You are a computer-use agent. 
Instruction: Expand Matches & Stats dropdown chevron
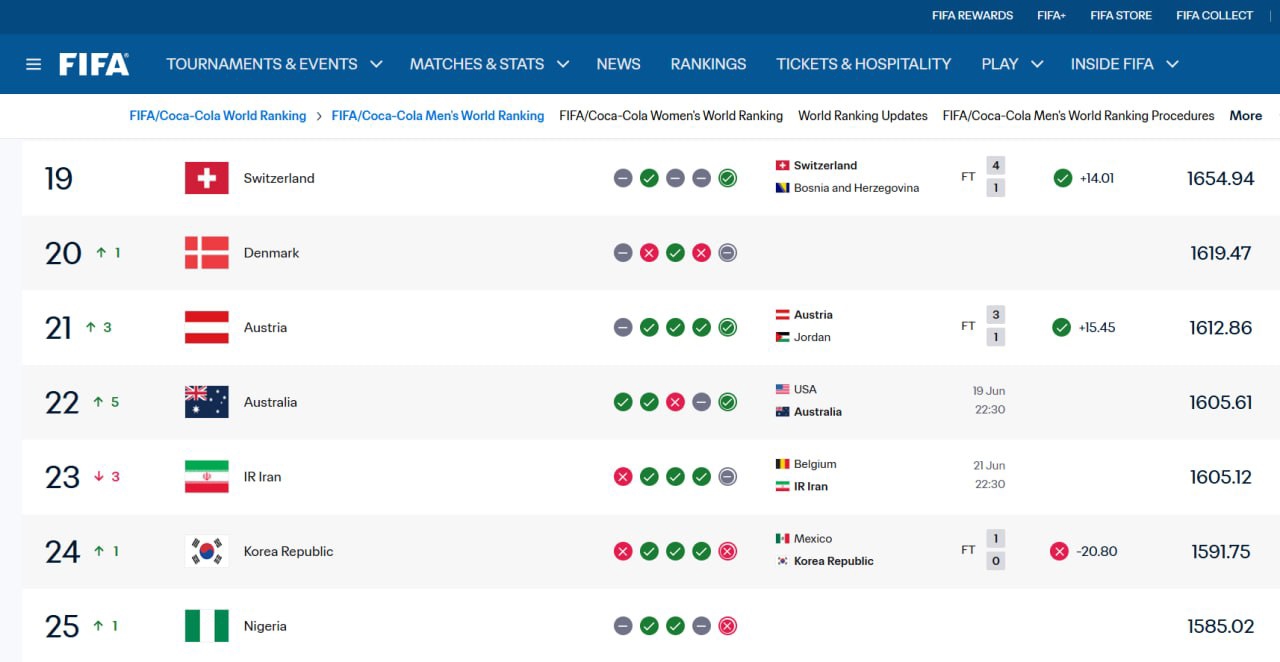(563, 64)
